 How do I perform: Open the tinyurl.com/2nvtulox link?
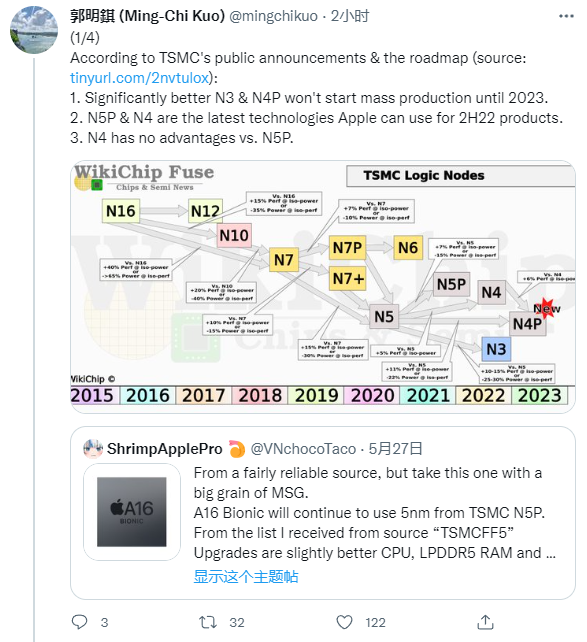point(140,78)
